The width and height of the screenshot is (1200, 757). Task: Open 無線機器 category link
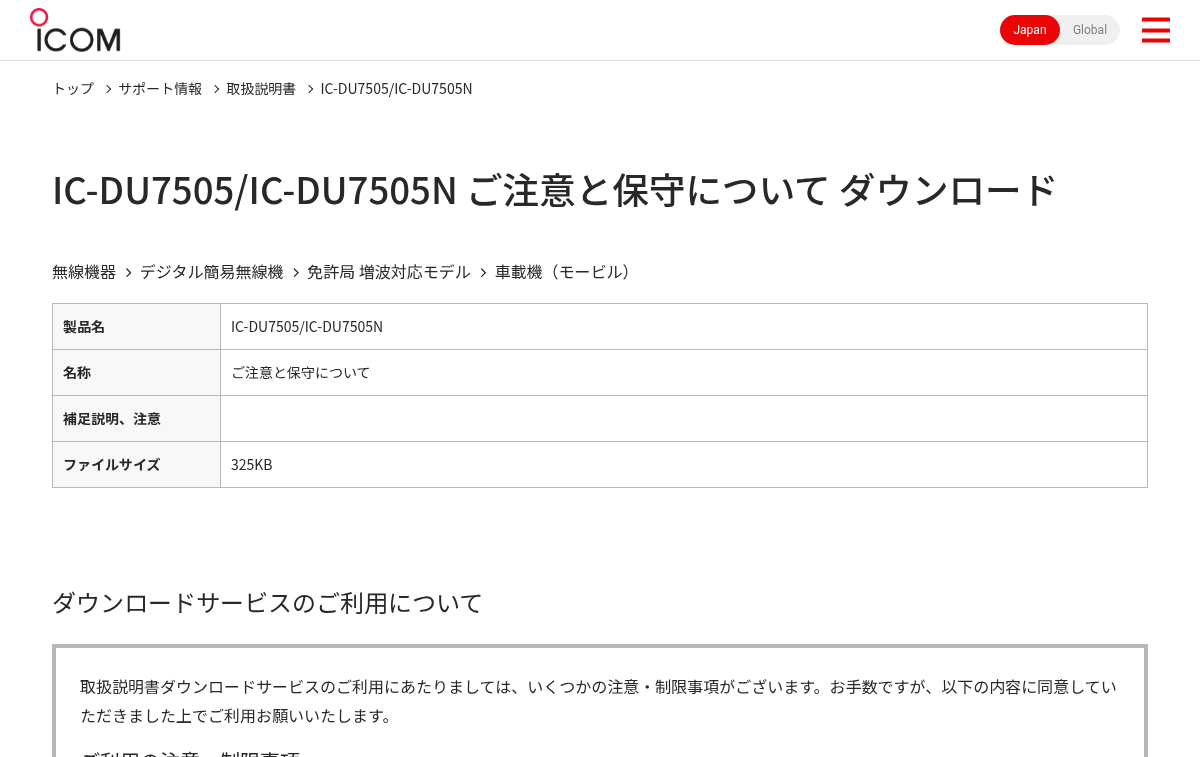[84, 272]
